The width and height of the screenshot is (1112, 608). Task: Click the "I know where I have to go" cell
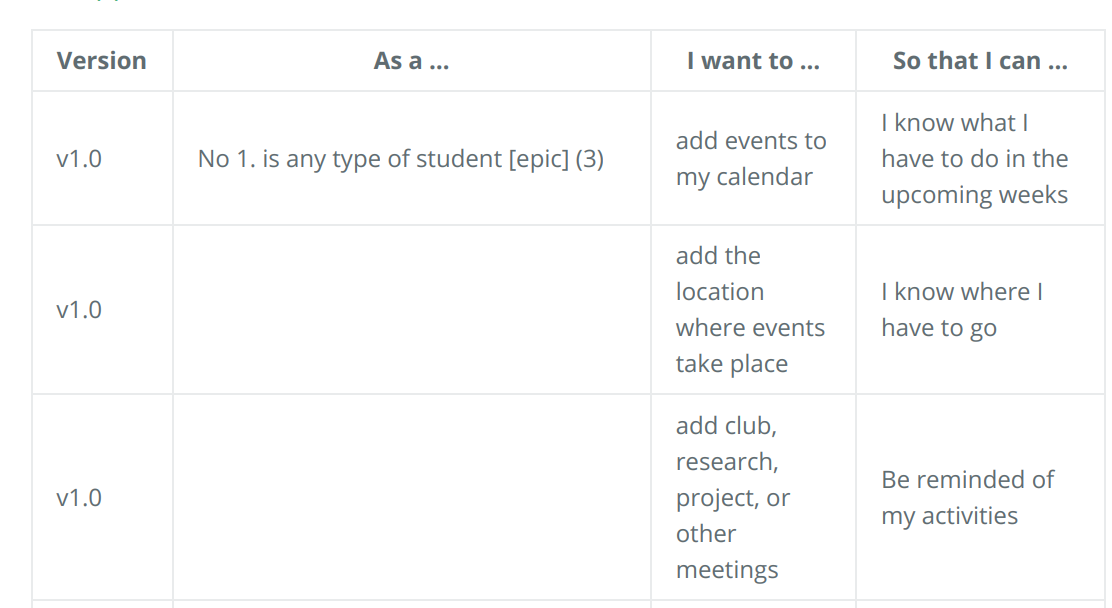[x=961, y=310]
